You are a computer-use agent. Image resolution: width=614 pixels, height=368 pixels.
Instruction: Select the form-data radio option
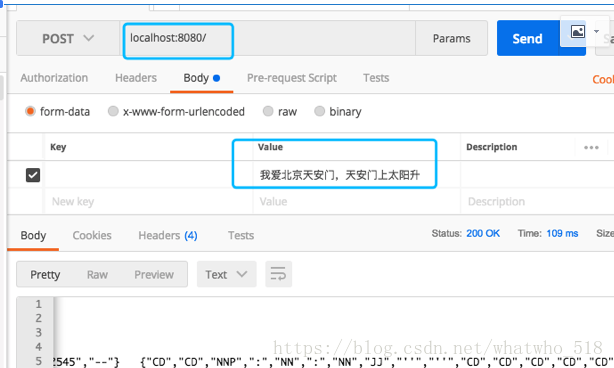(30, 111)
